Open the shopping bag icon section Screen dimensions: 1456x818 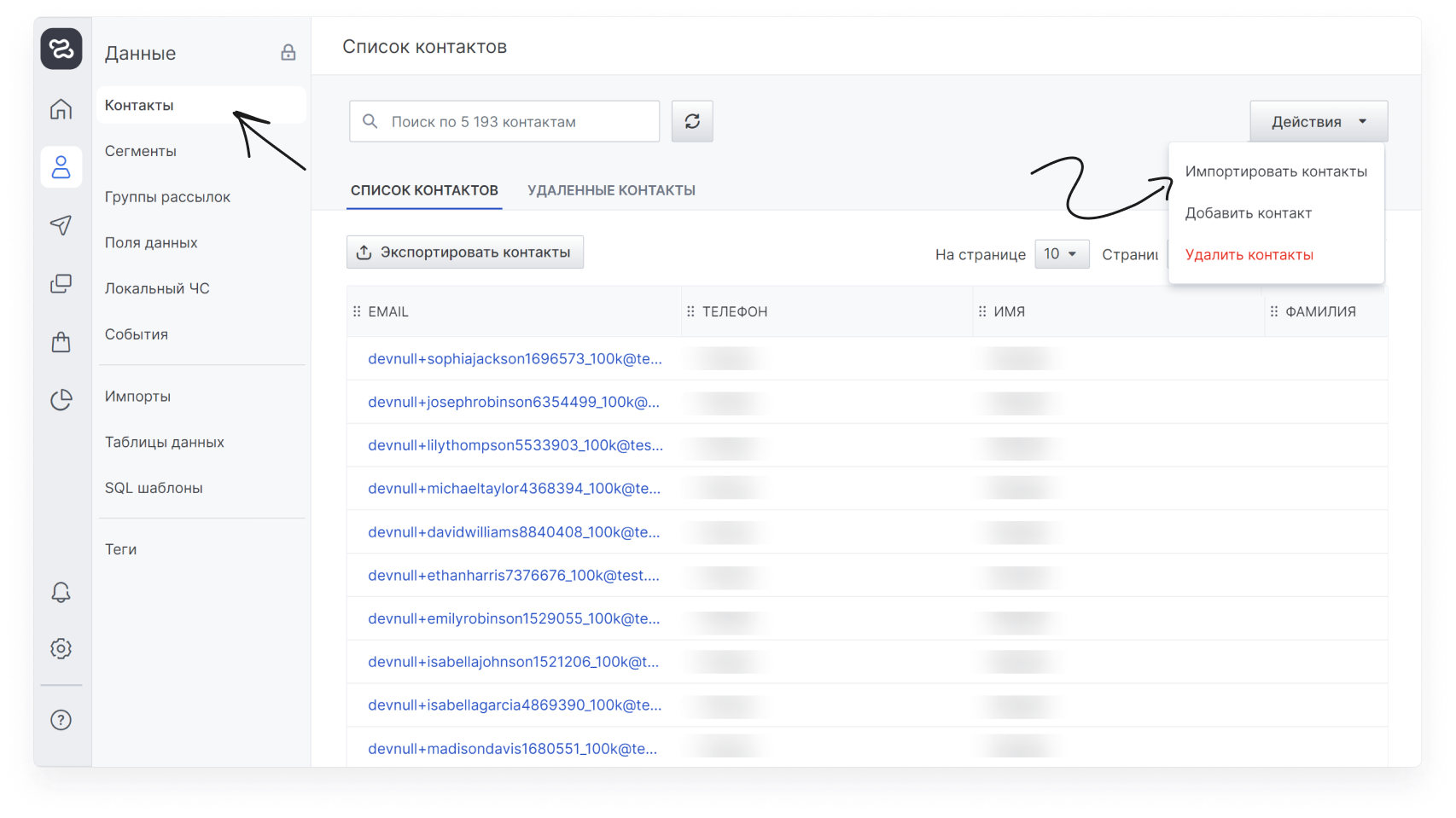click(x=61, y=342)
